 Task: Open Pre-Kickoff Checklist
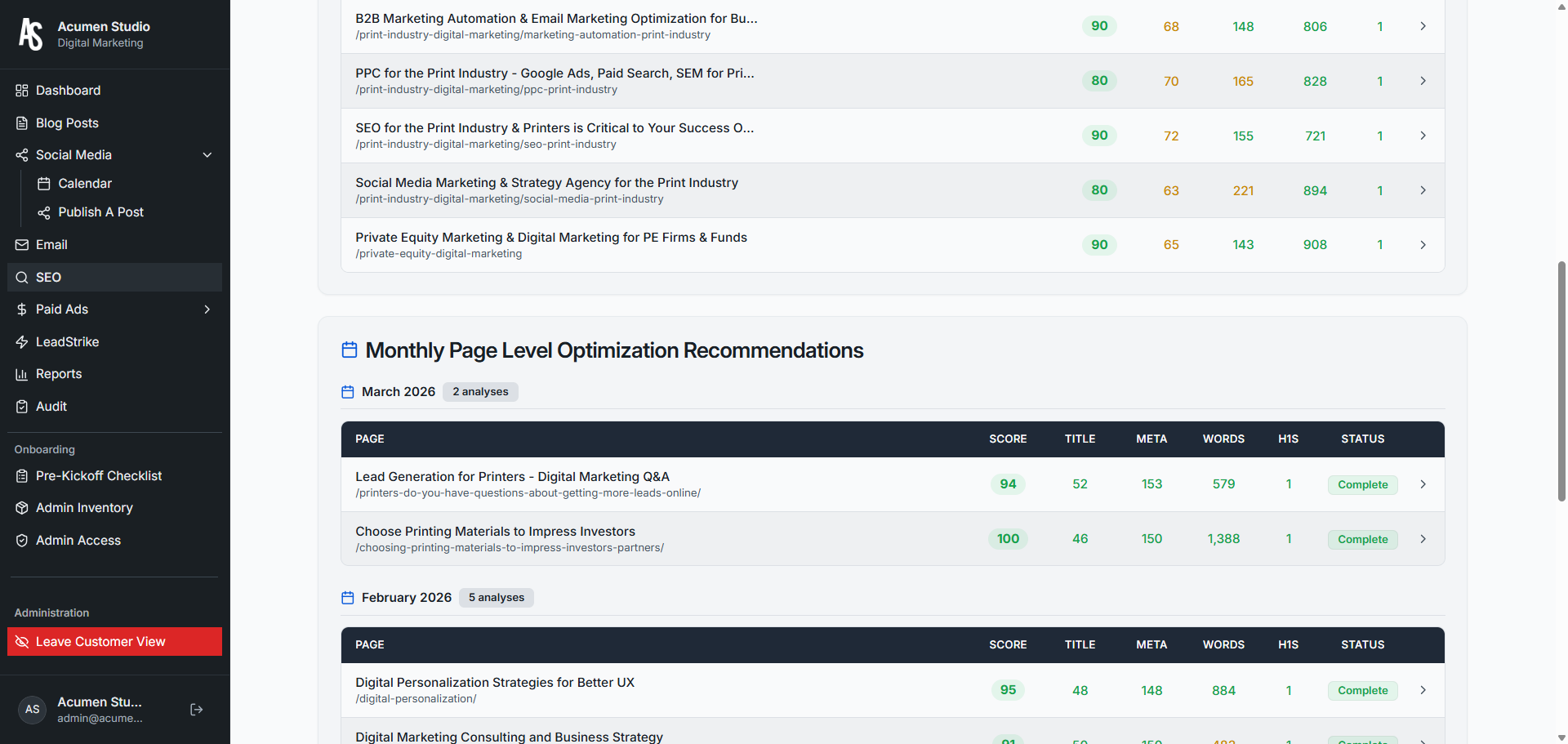point(114,476)
